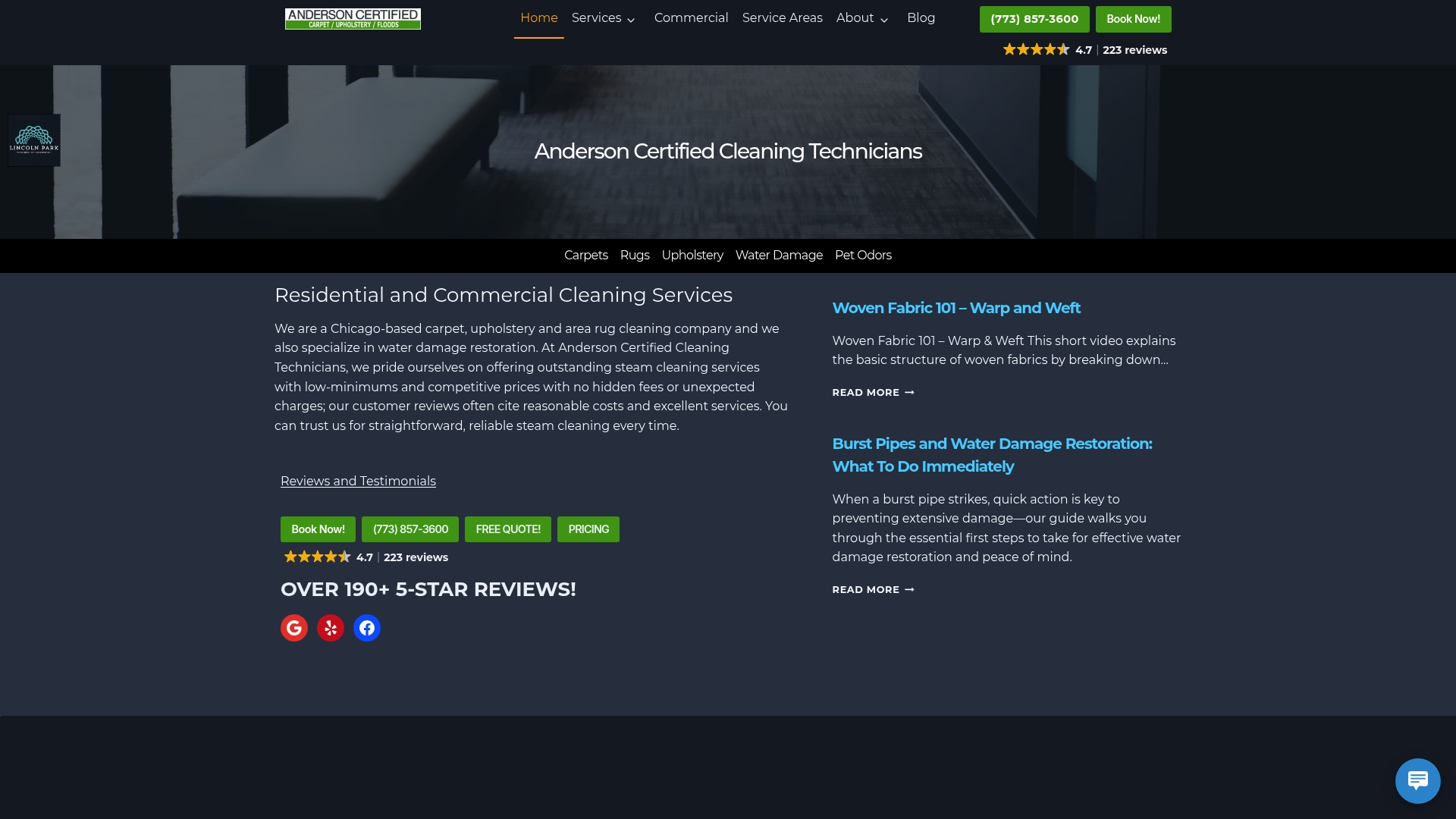Image resolution: width=1456 pixels, height=819 pixels.
Task: Open the Blog menu item
Action: tap(921, 18)
